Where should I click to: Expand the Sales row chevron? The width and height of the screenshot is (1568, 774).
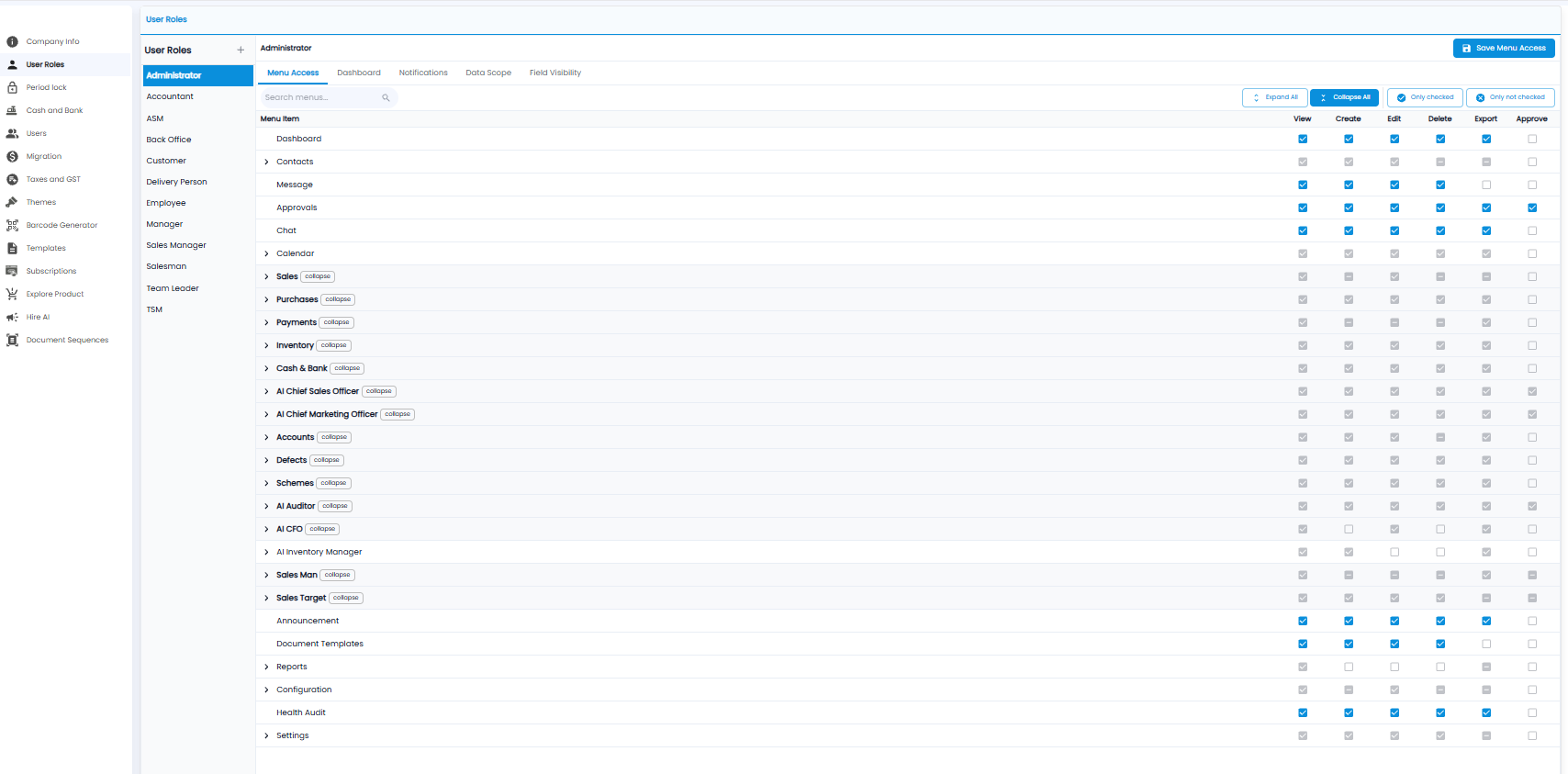267,276
